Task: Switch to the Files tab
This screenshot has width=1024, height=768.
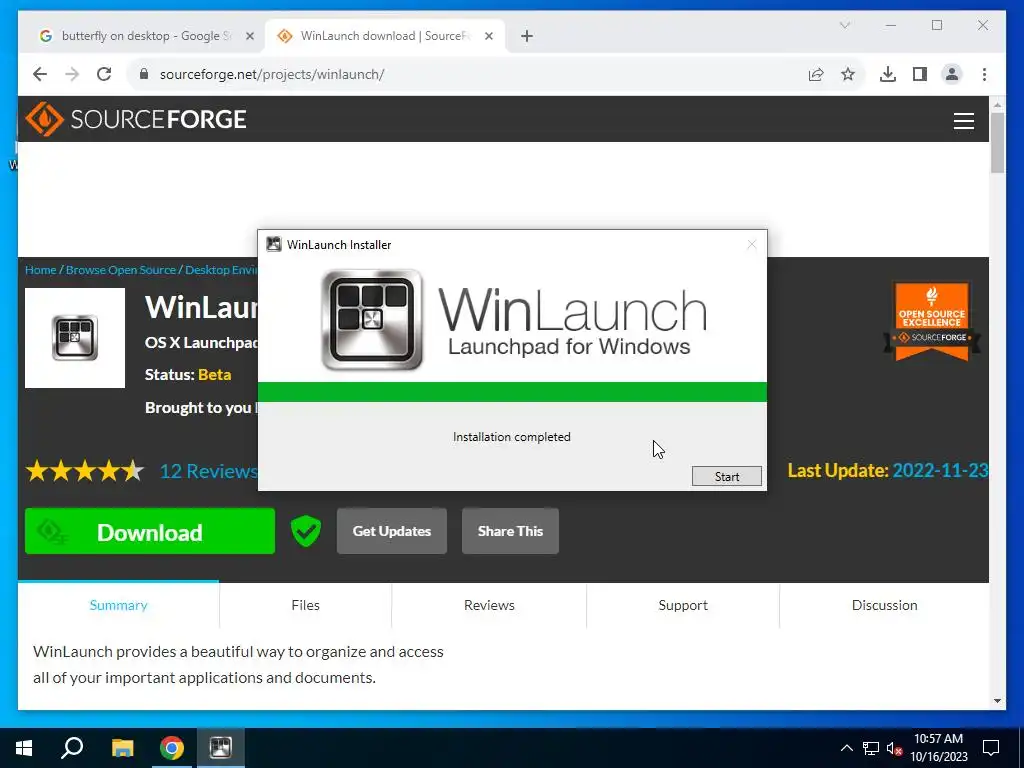Action: click(x=306, y=605)
